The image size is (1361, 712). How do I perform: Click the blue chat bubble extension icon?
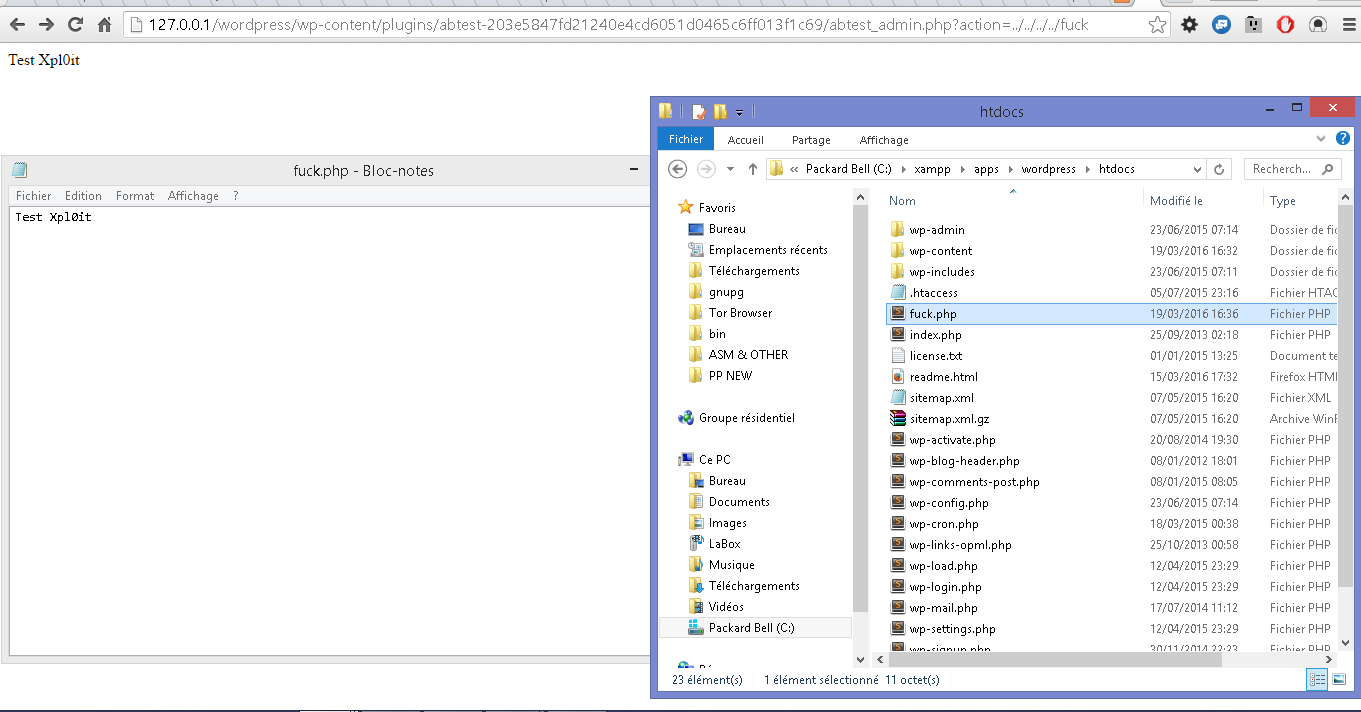point(1221,25)
